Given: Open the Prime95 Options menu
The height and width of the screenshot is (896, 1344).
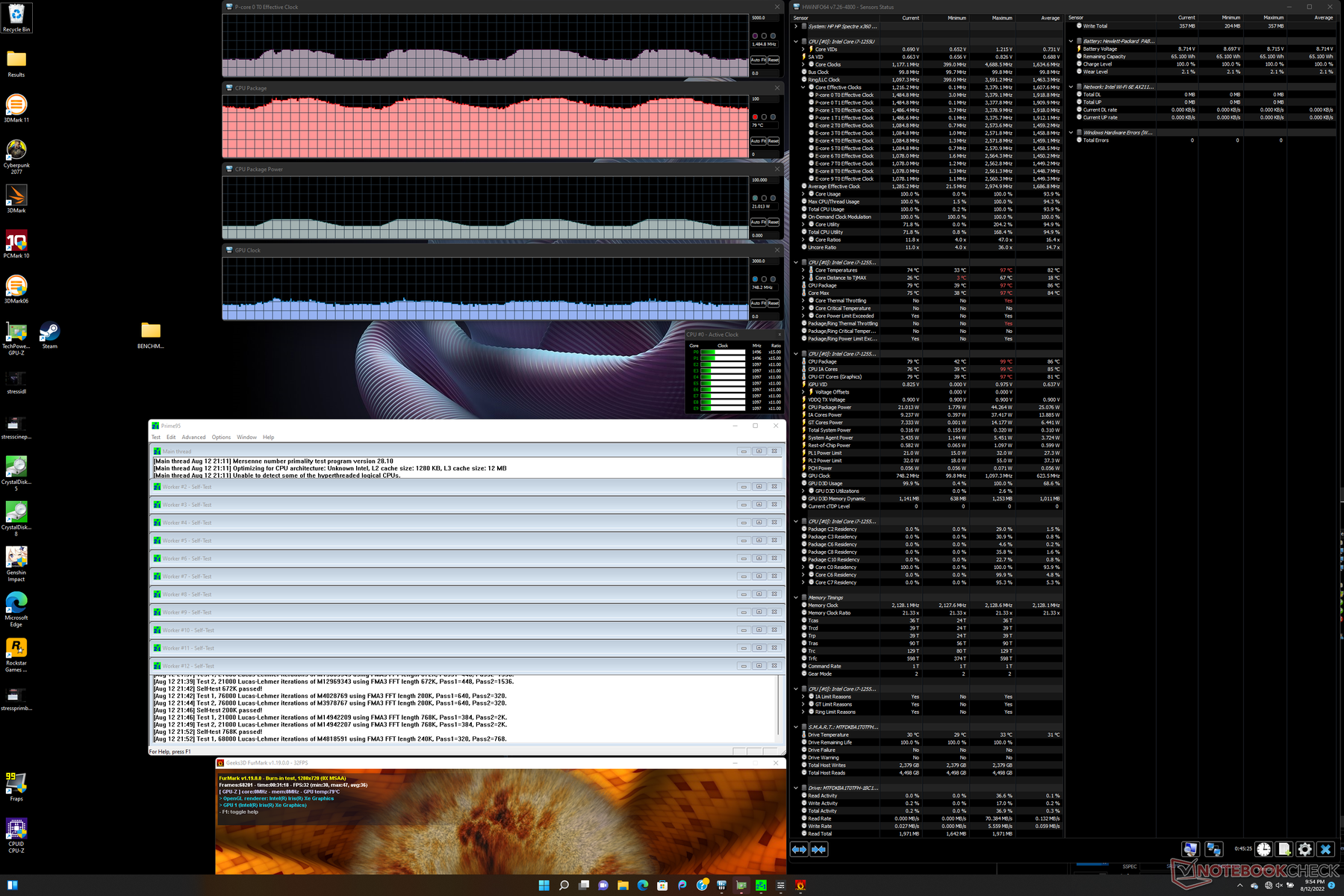Looking at the screenshot, I should pyautogui.click(x=221, y=438).
